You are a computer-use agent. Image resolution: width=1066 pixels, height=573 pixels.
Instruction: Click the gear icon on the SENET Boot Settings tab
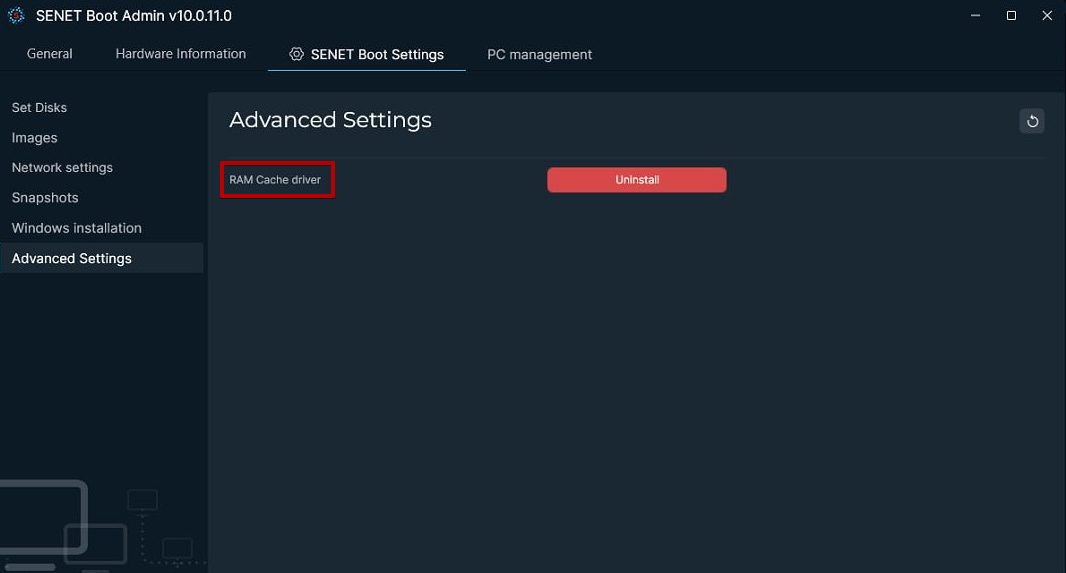click(296, 54)
